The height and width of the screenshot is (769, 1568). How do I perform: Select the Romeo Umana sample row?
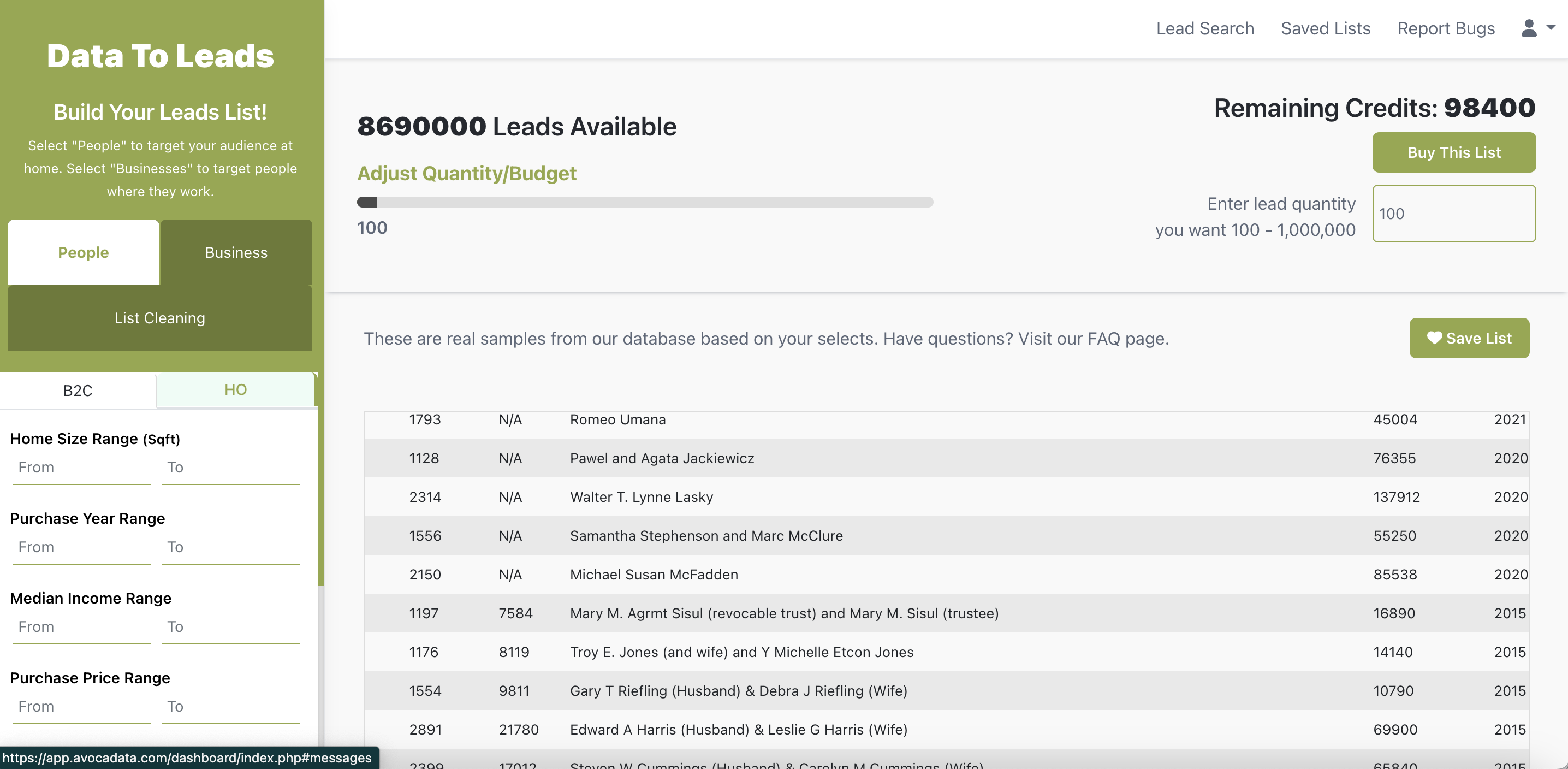pos(617,420)
